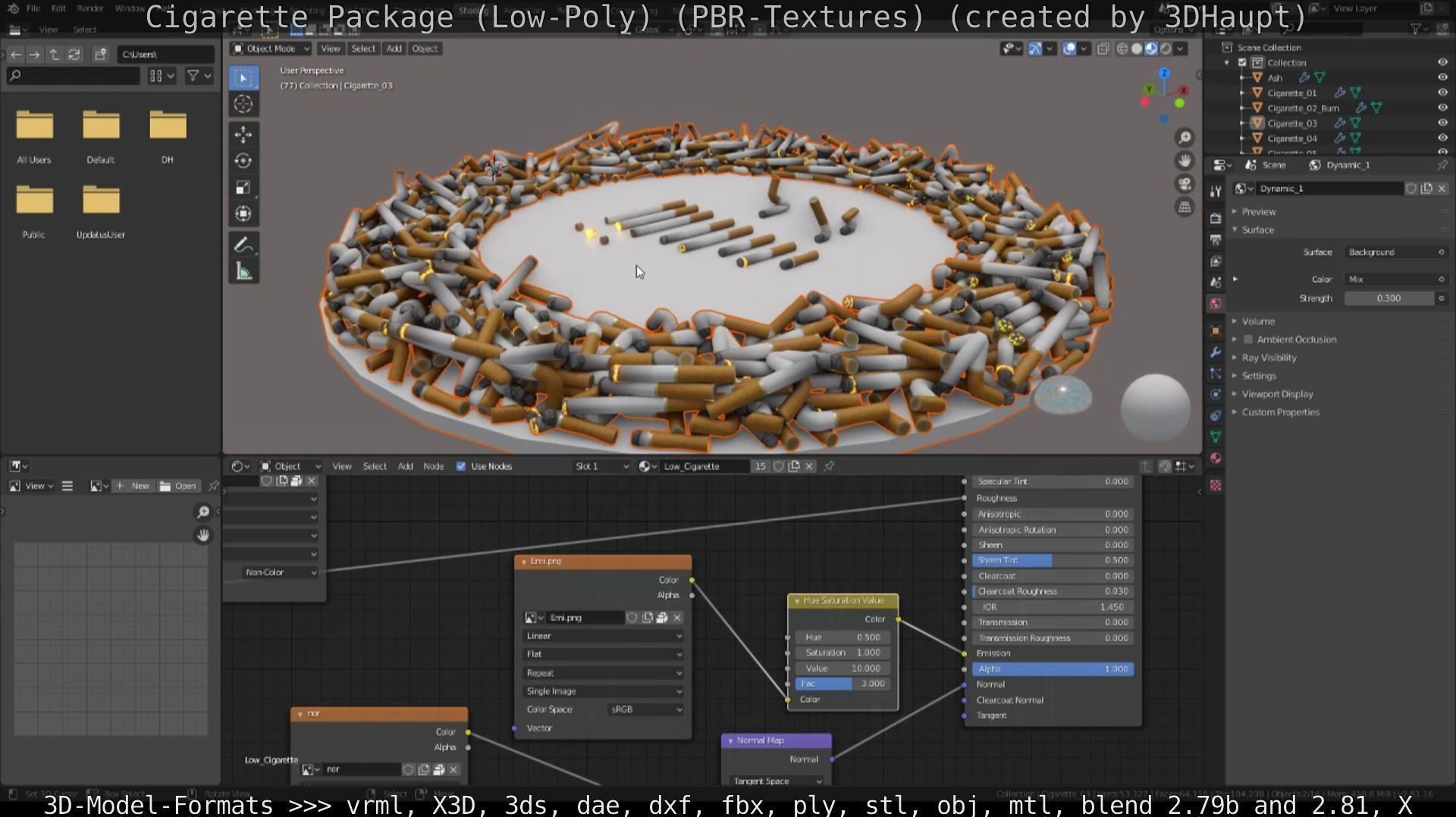Open the All Users folder
1456x817 pixels.
pos(34,136)
